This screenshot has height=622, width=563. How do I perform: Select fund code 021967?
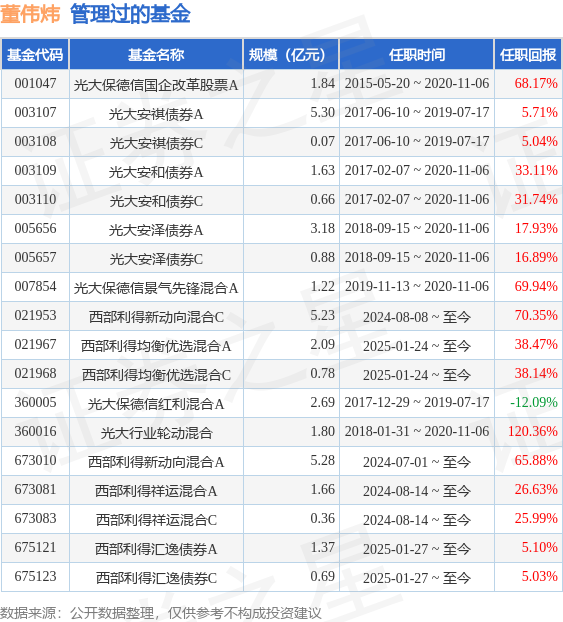(x=35, y=344)
